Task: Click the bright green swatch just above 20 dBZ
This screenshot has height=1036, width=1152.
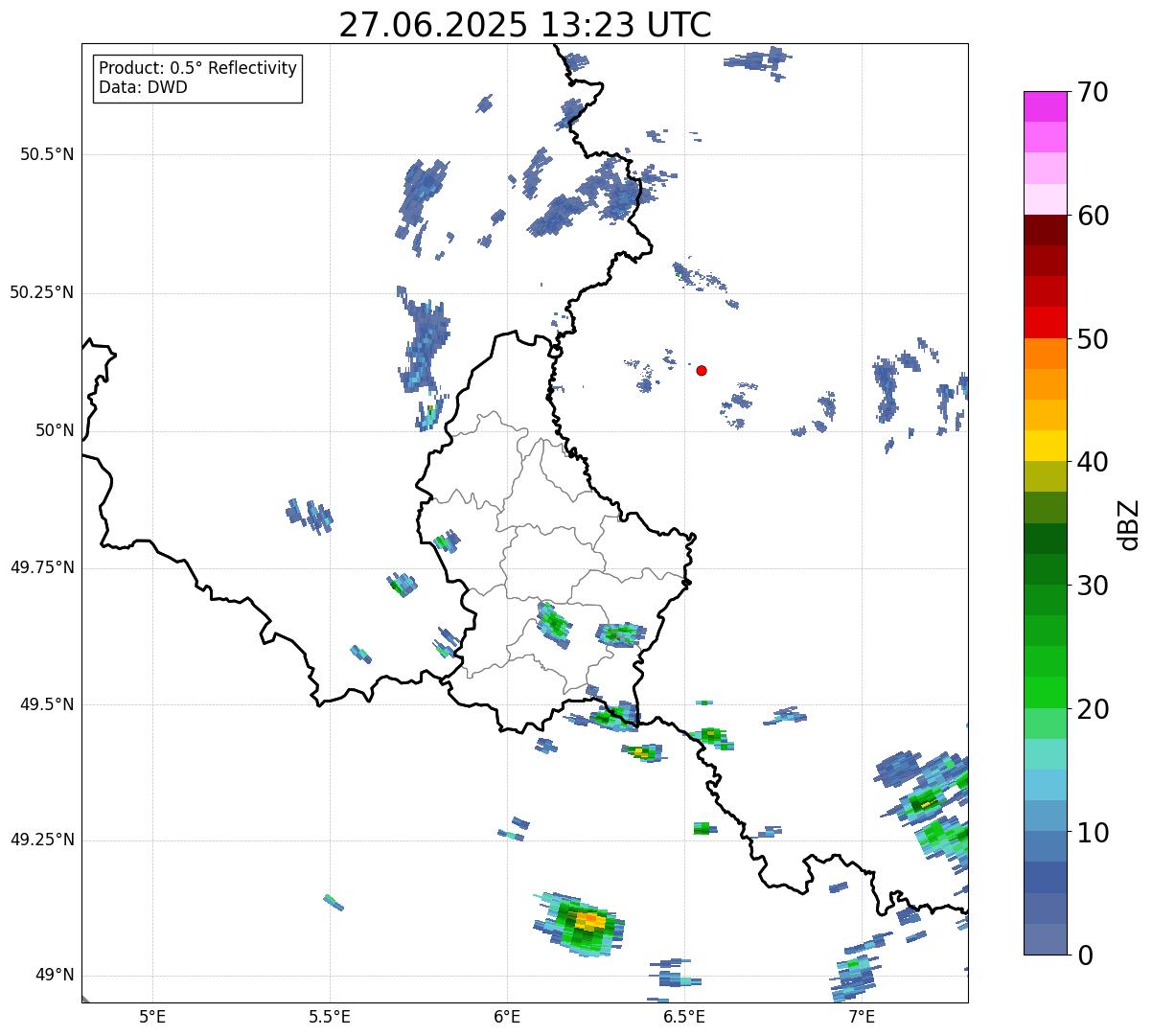Action: [x=1045, y=693]
